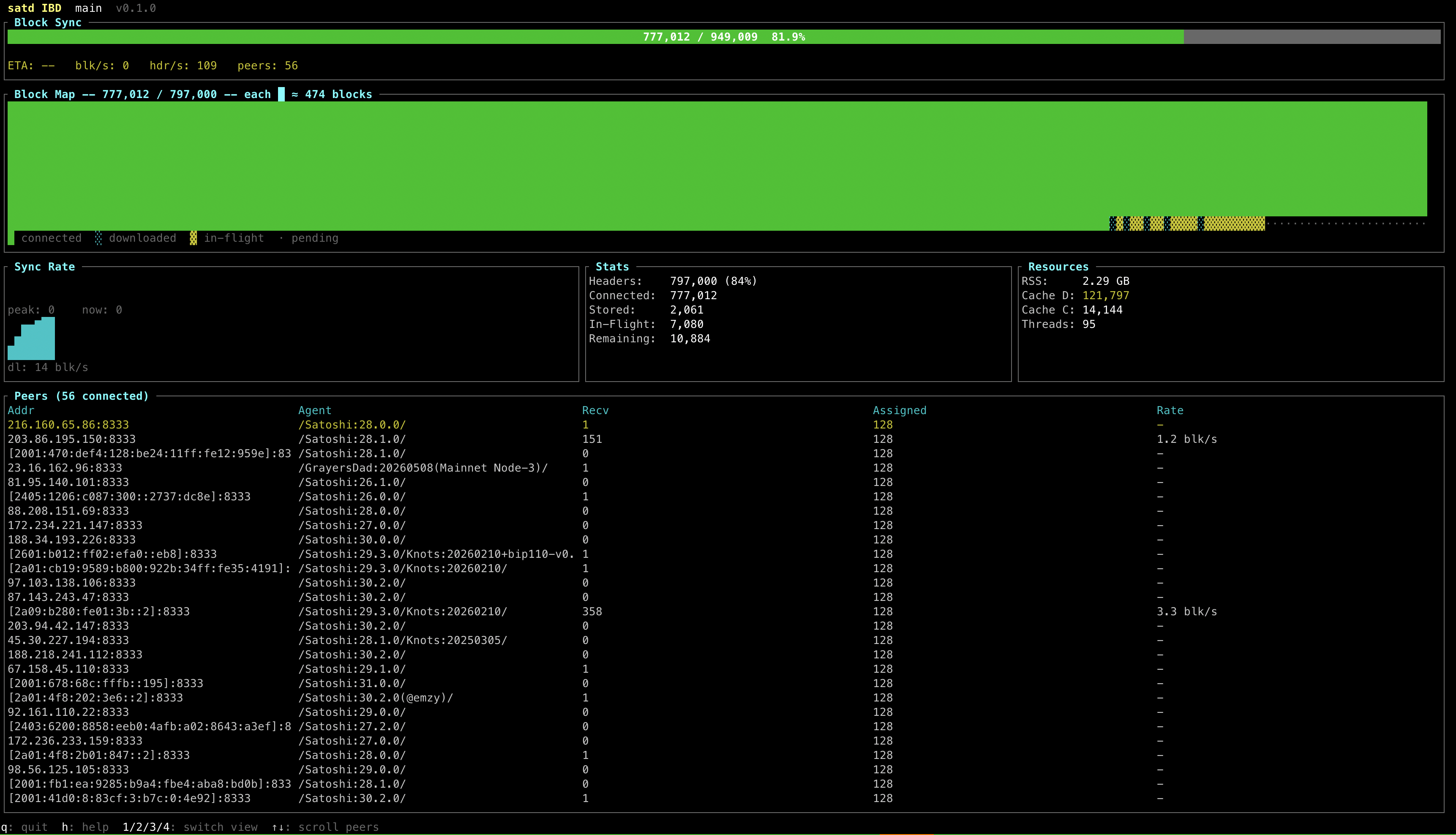The height and width of the screenshot is (835, 1456).
Task: Select peer 67.158.45.110:8333
Action: pyautogui.click(x=724, y=669)
